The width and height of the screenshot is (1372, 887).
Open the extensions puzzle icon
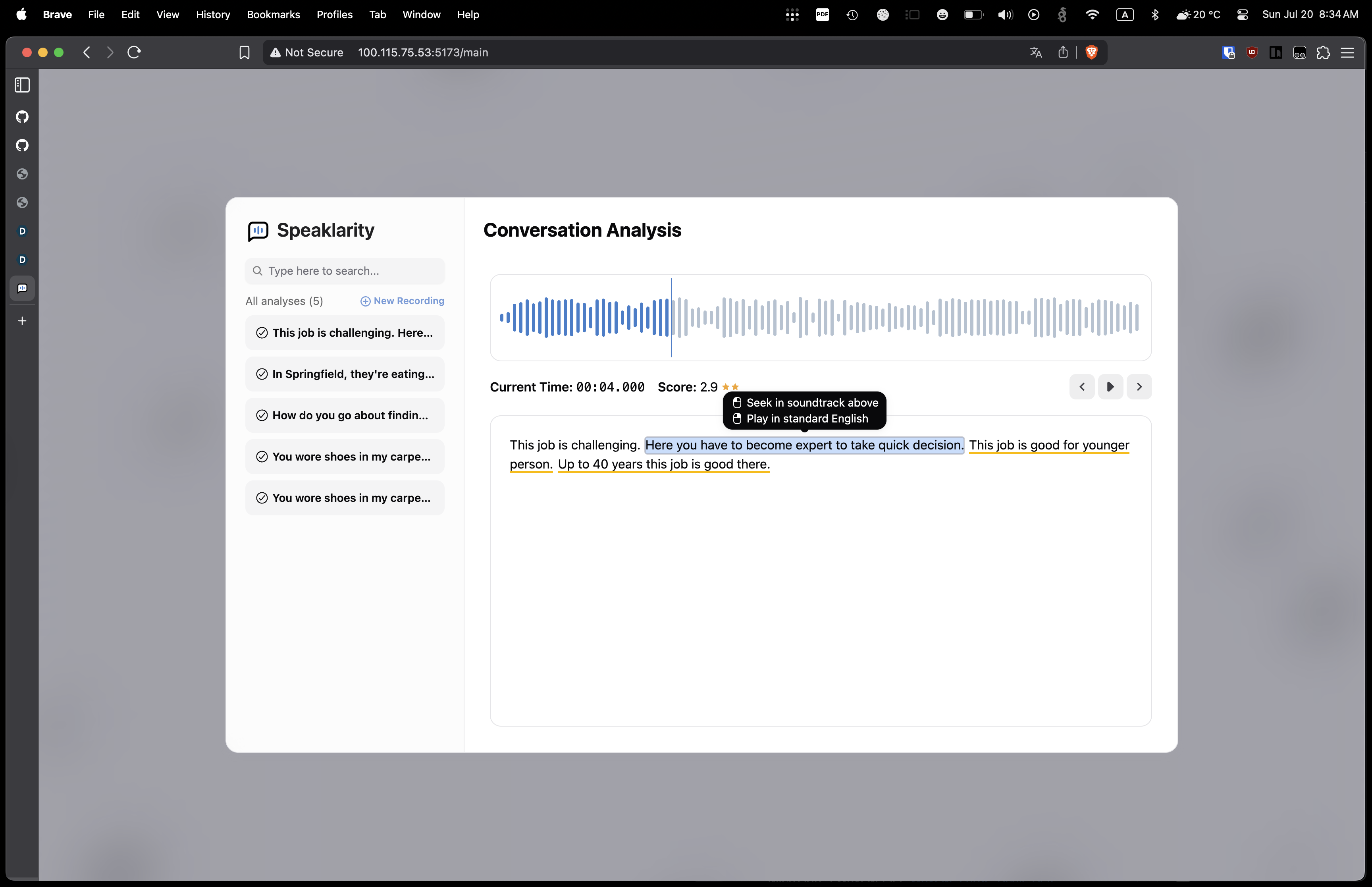1324,52
